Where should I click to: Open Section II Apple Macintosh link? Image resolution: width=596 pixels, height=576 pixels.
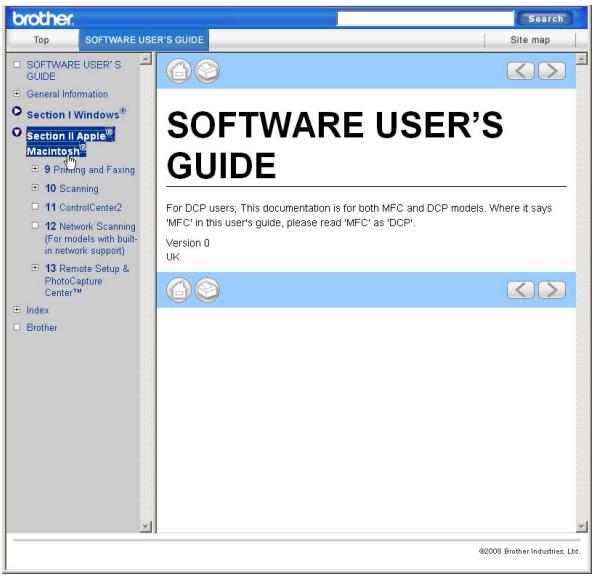click(70, 143)
